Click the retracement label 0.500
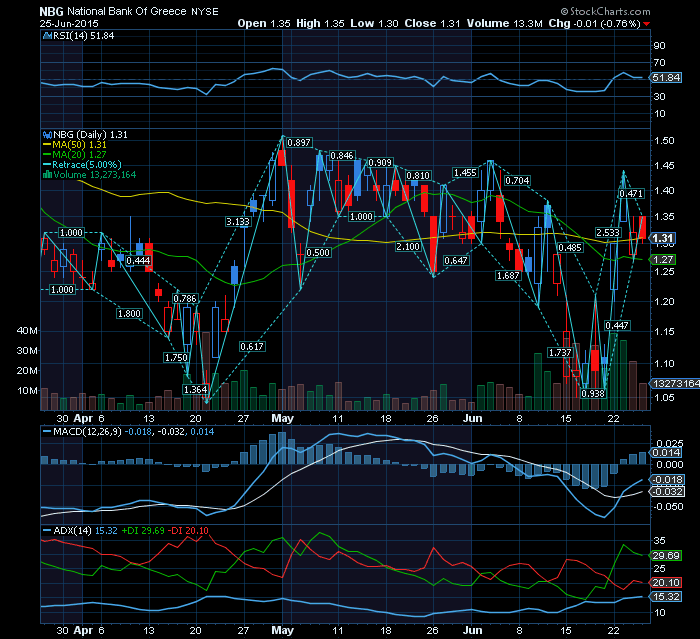The width and height of the screenshot is (700, 639). click(318, 252)
